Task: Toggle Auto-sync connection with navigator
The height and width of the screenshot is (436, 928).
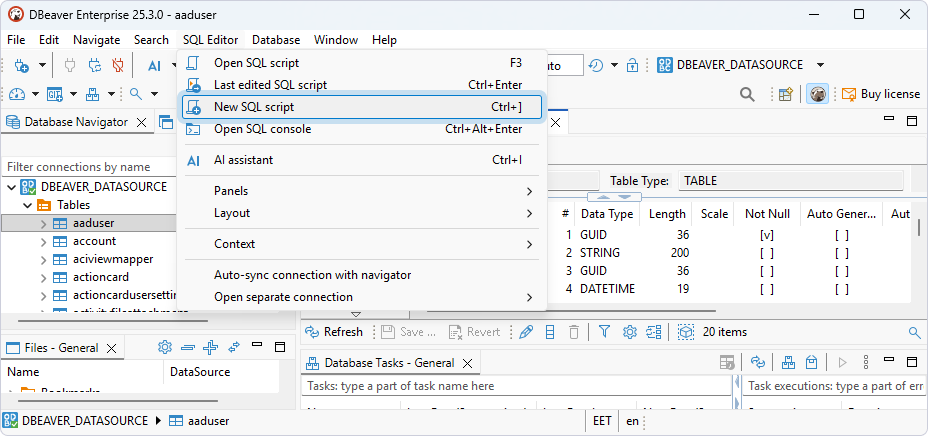Action: (362, 275)
